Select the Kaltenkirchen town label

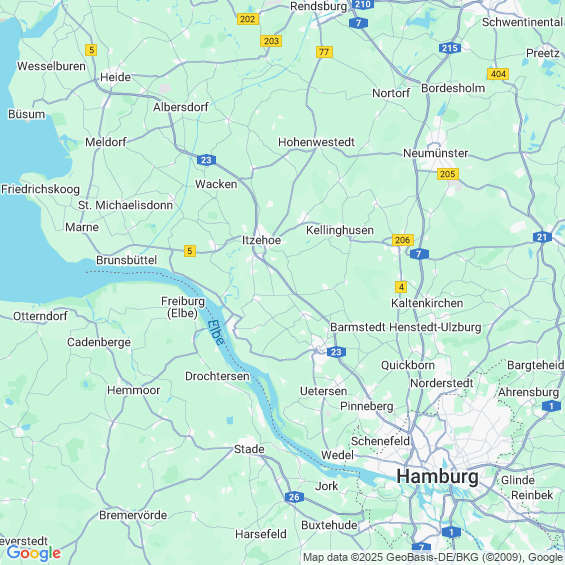[427, 303]
